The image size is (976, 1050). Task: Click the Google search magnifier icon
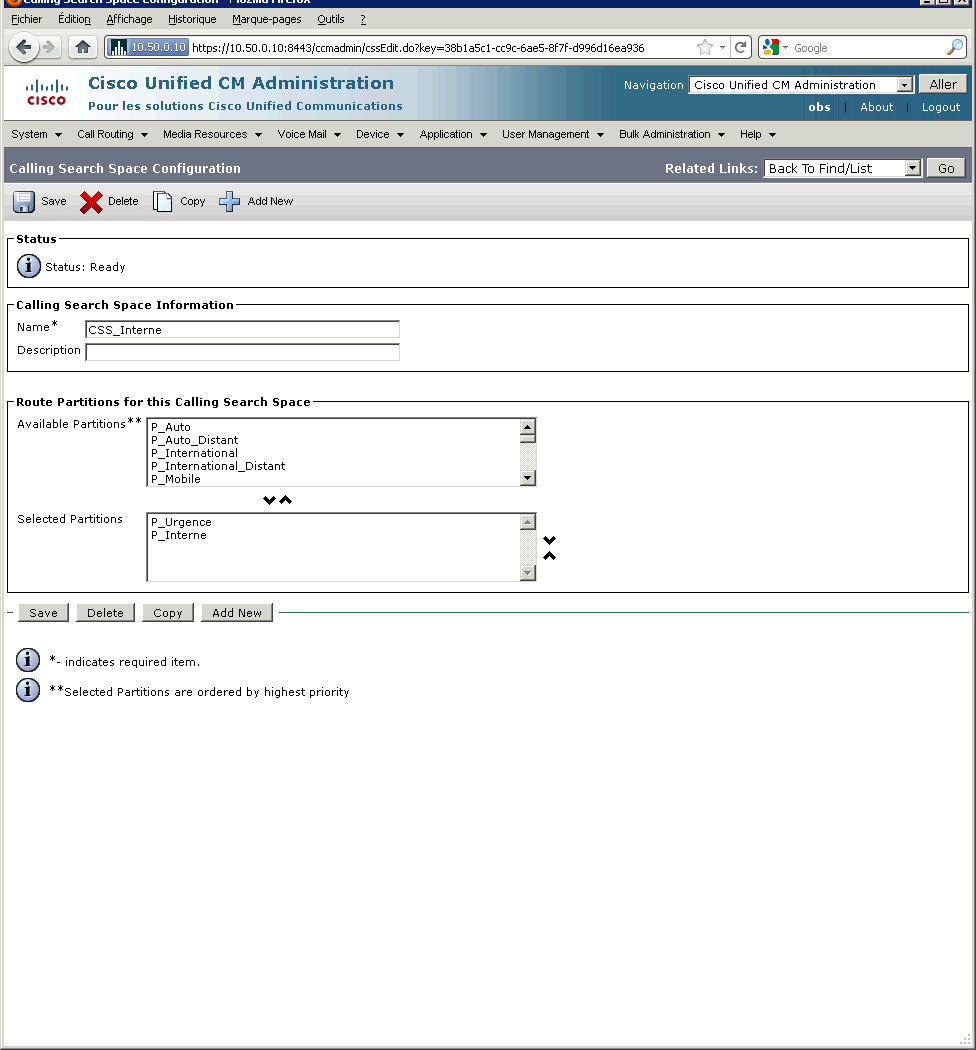coord(955,48)
